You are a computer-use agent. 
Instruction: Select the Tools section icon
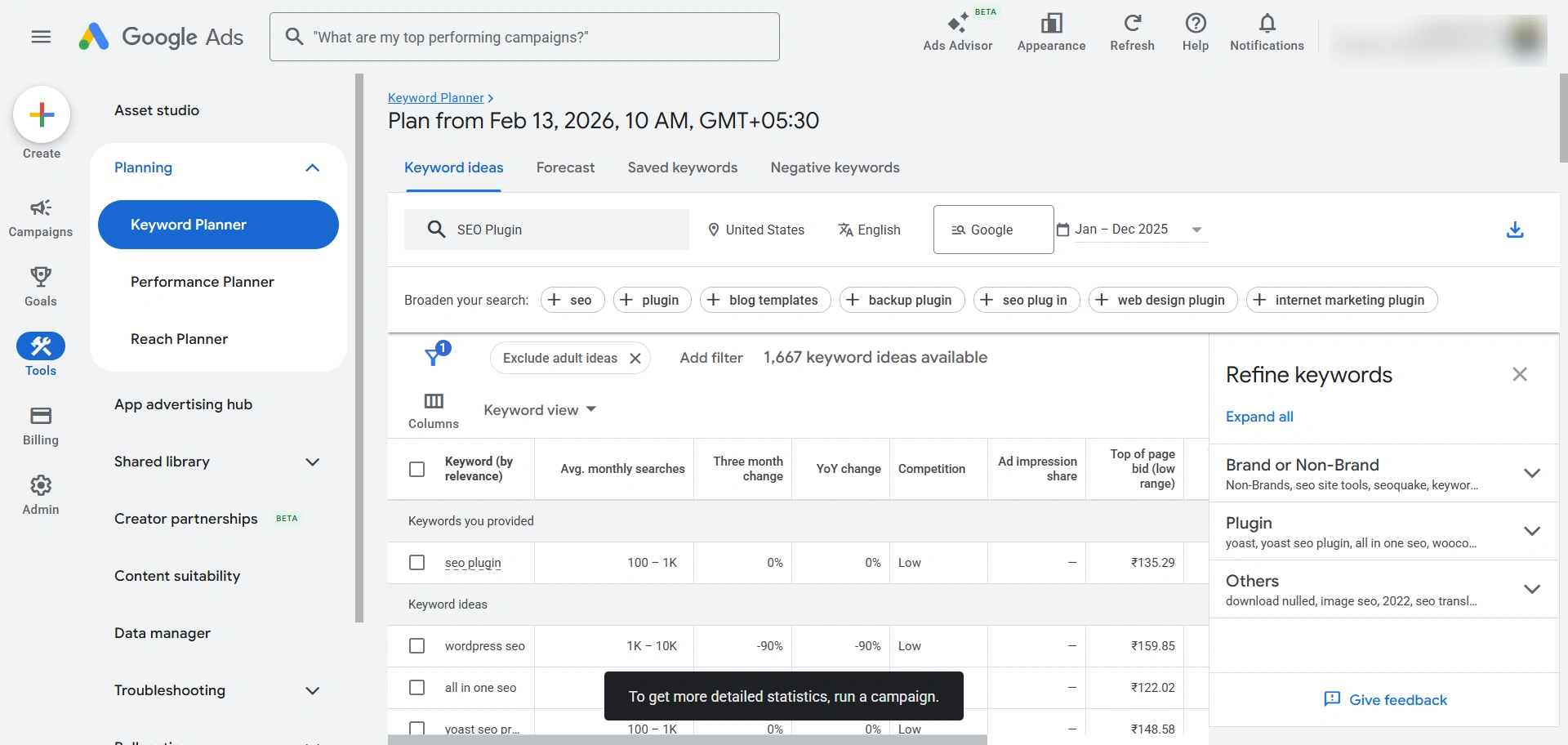tap(41, 346)
